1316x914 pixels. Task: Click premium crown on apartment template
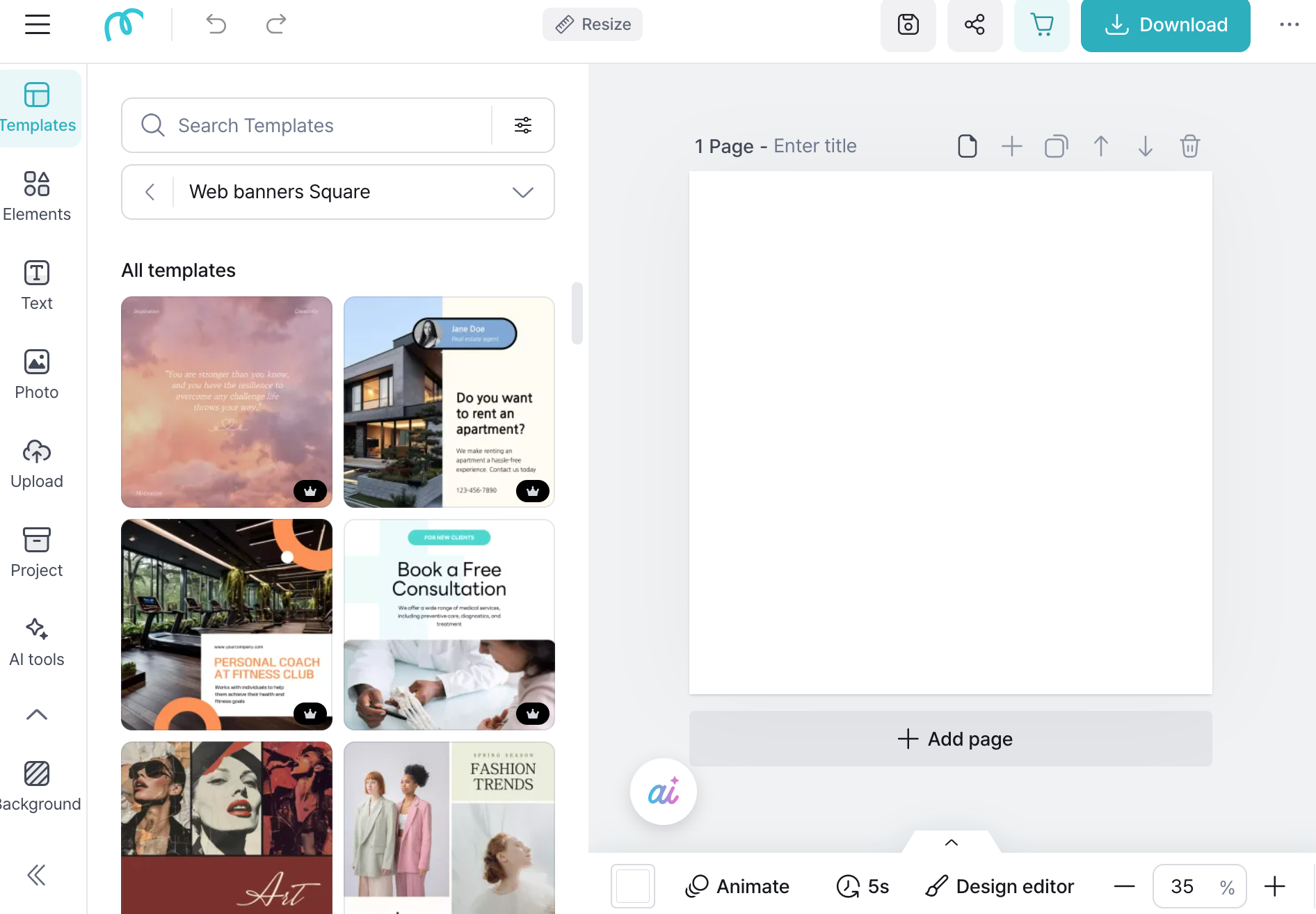[x=533, y=491]
